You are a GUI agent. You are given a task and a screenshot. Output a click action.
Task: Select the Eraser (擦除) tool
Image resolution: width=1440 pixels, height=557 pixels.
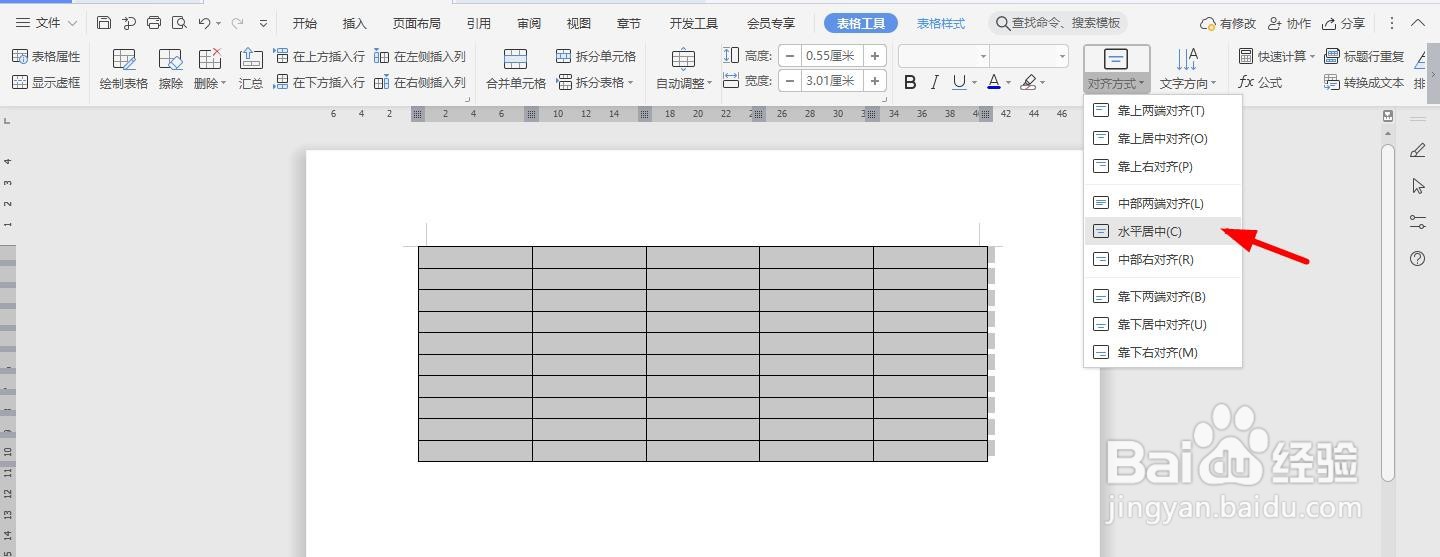(x=171, y=70)
